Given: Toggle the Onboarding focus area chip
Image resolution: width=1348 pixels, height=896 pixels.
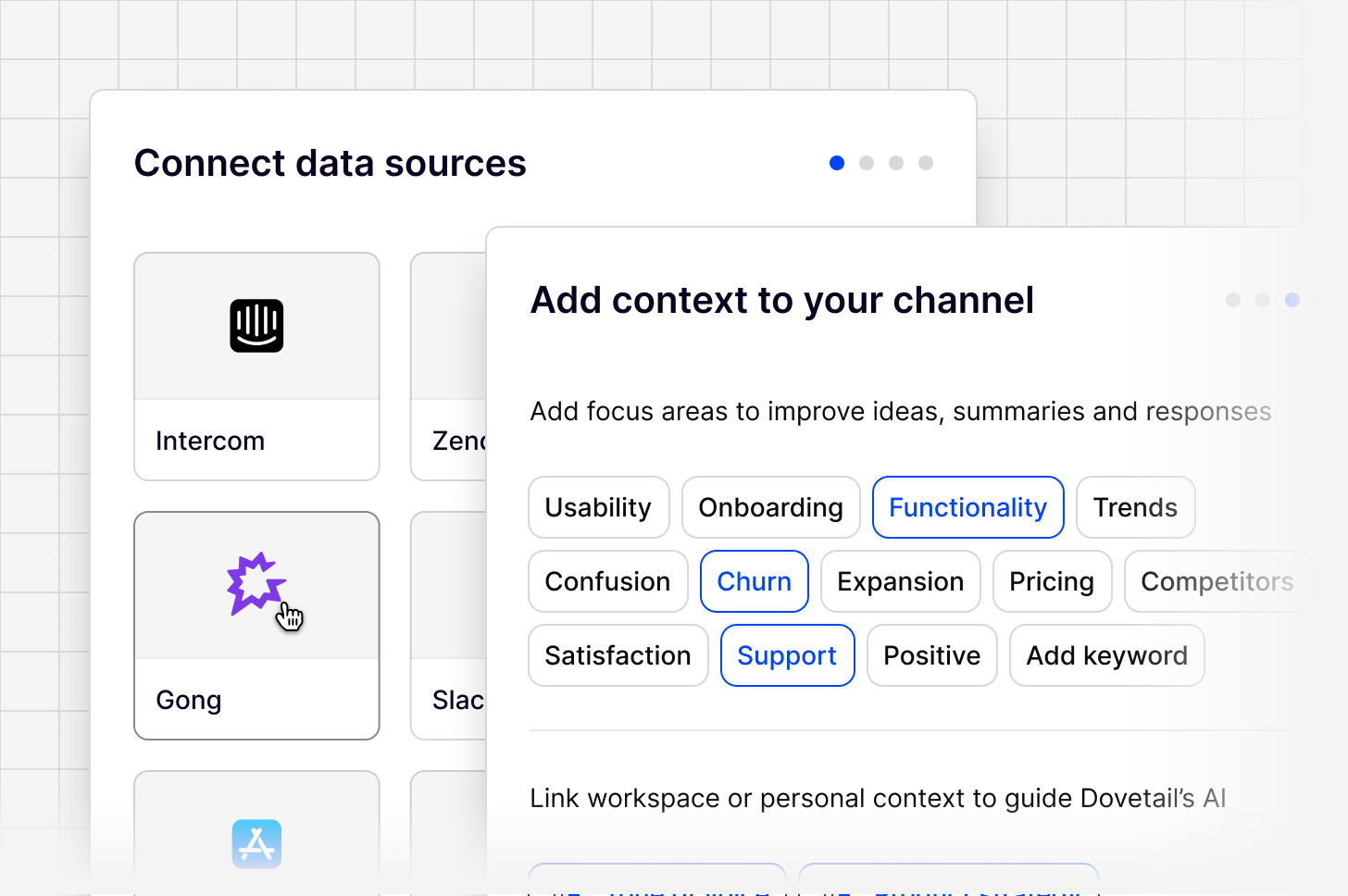Looking at the screenshot, I should [771, 507].
